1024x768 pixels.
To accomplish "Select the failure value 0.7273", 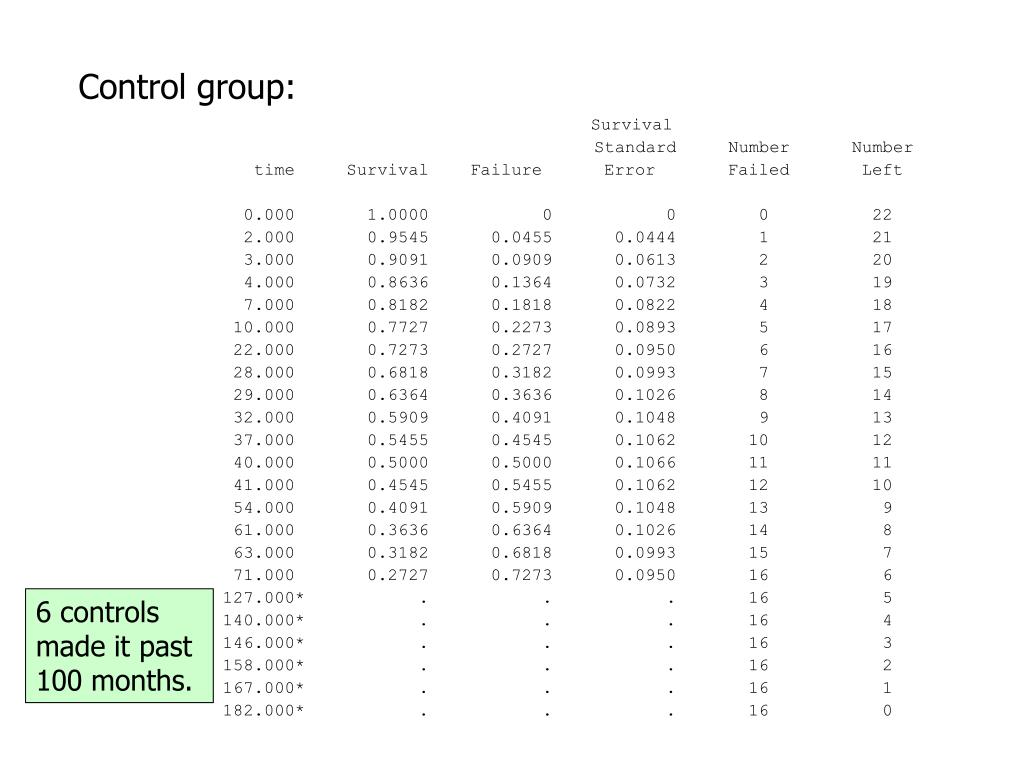I will tap(522, 575).
